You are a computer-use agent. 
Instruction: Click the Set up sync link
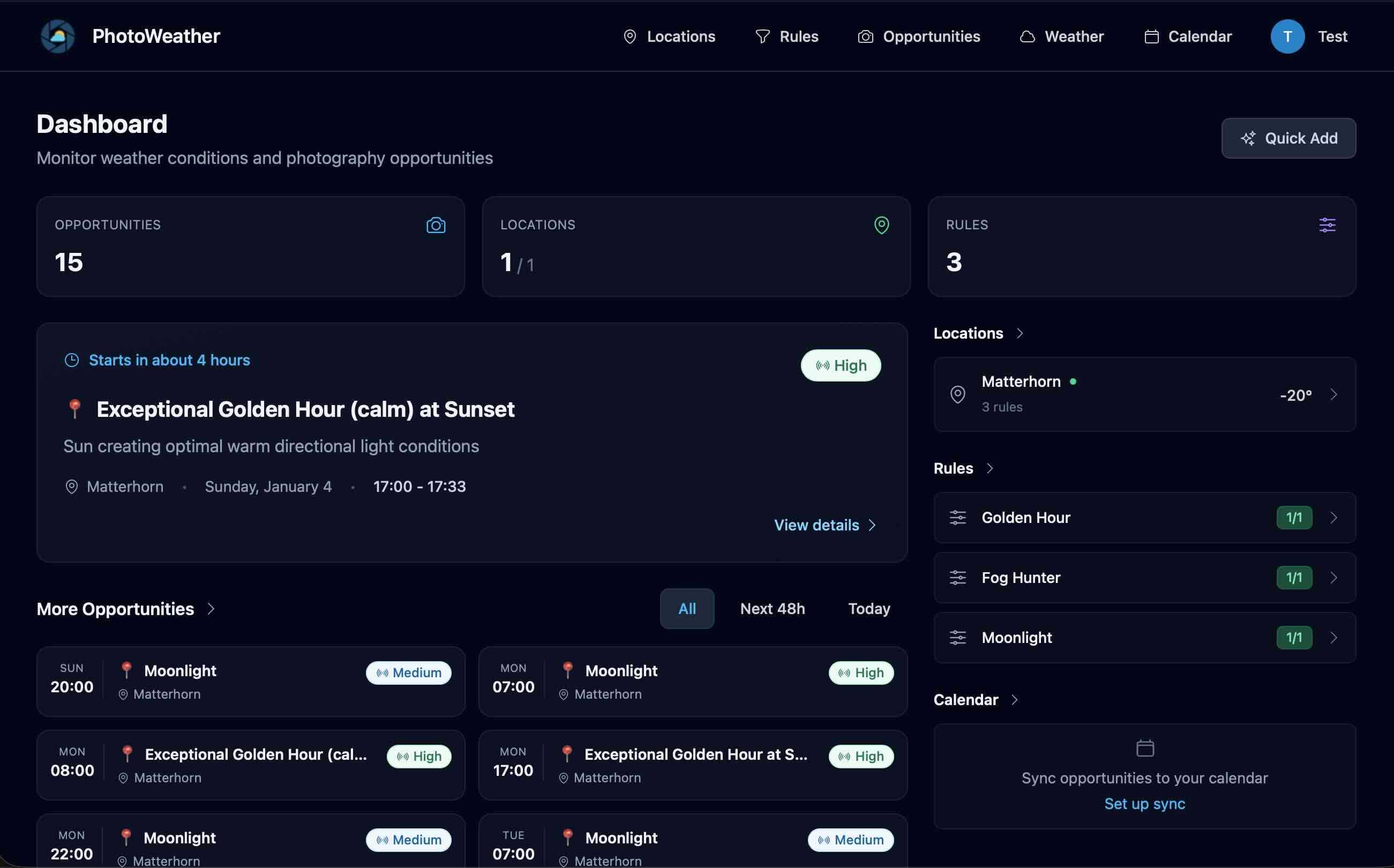(x=1144, y=804)
